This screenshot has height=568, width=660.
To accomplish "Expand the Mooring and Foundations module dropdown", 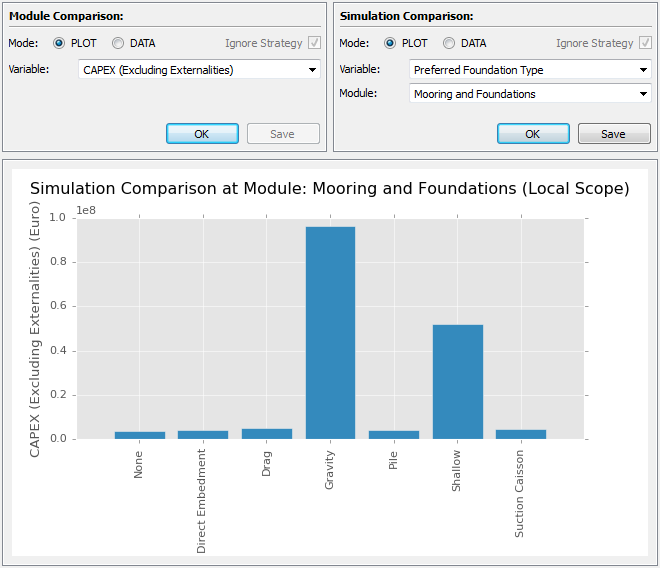I will 530,94.
